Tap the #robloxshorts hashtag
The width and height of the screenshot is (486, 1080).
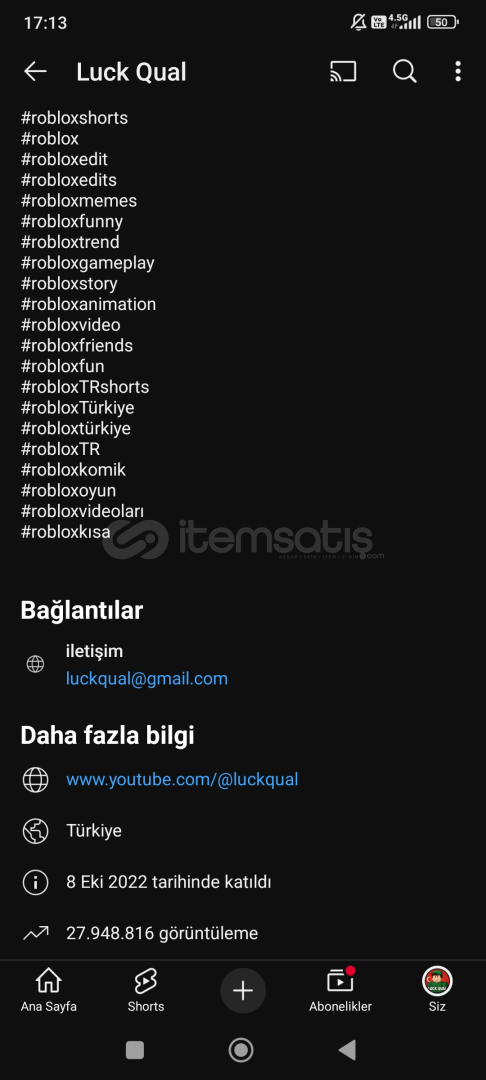point(74,118)
